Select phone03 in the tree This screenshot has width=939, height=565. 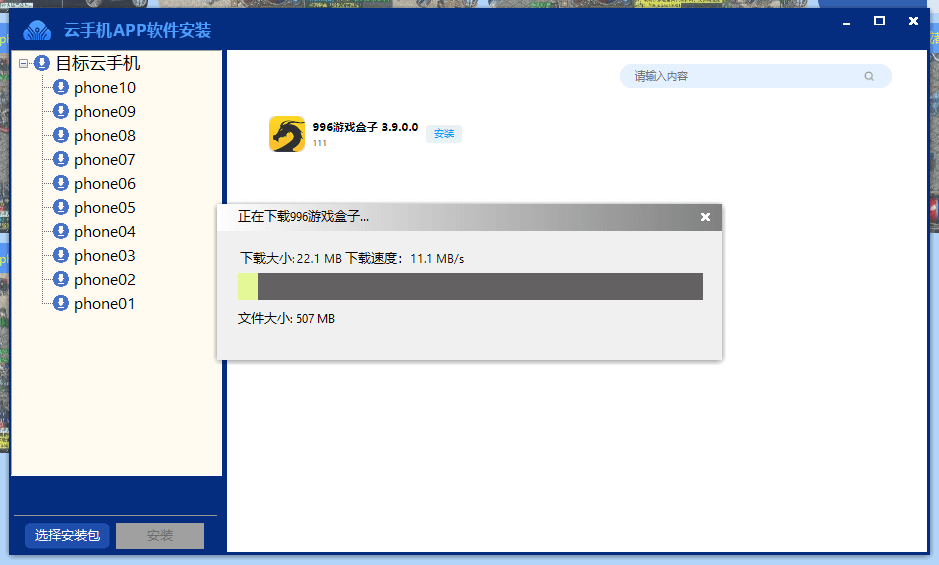coord(105,256)
